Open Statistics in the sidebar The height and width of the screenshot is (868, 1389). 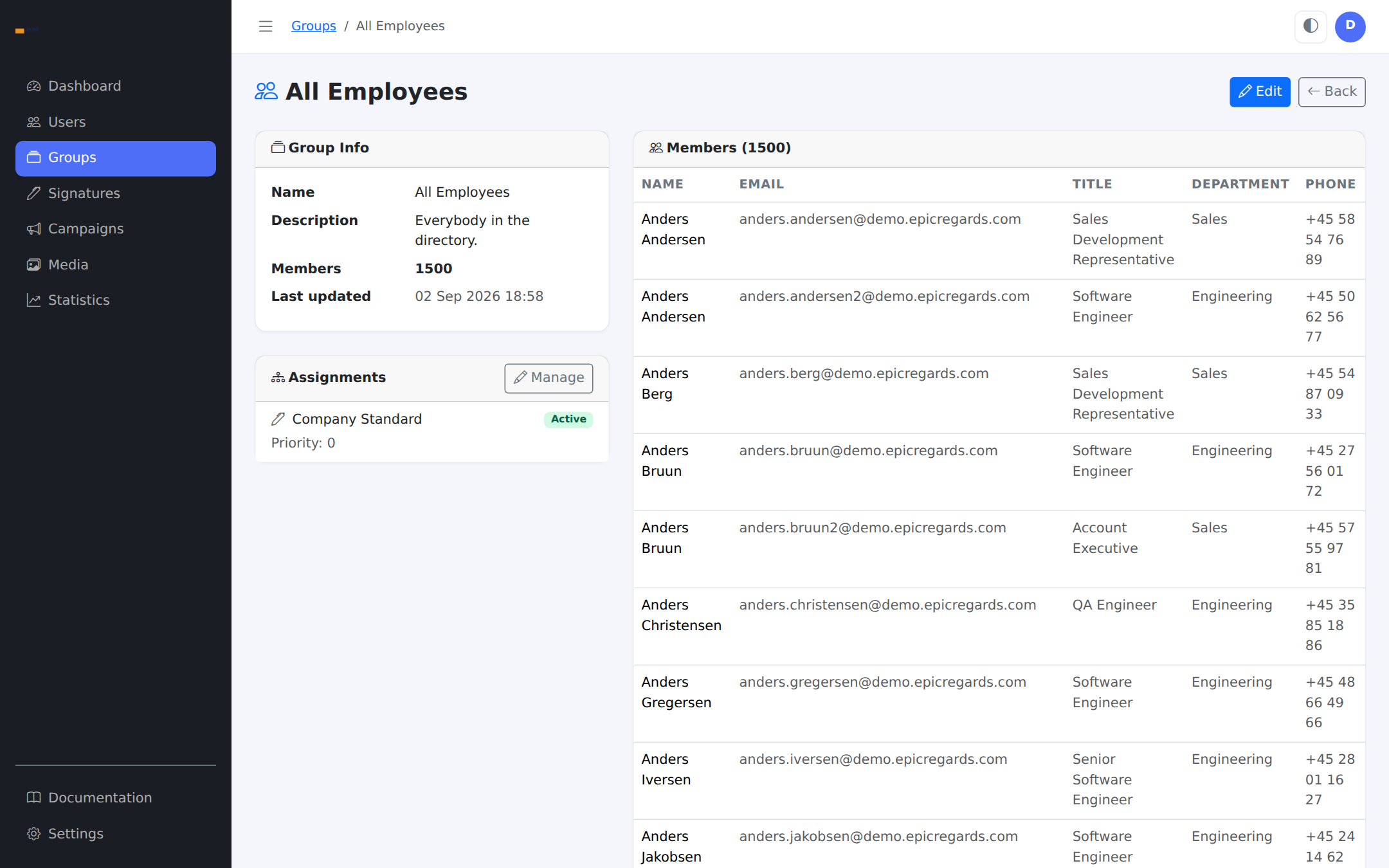point(116,300)
